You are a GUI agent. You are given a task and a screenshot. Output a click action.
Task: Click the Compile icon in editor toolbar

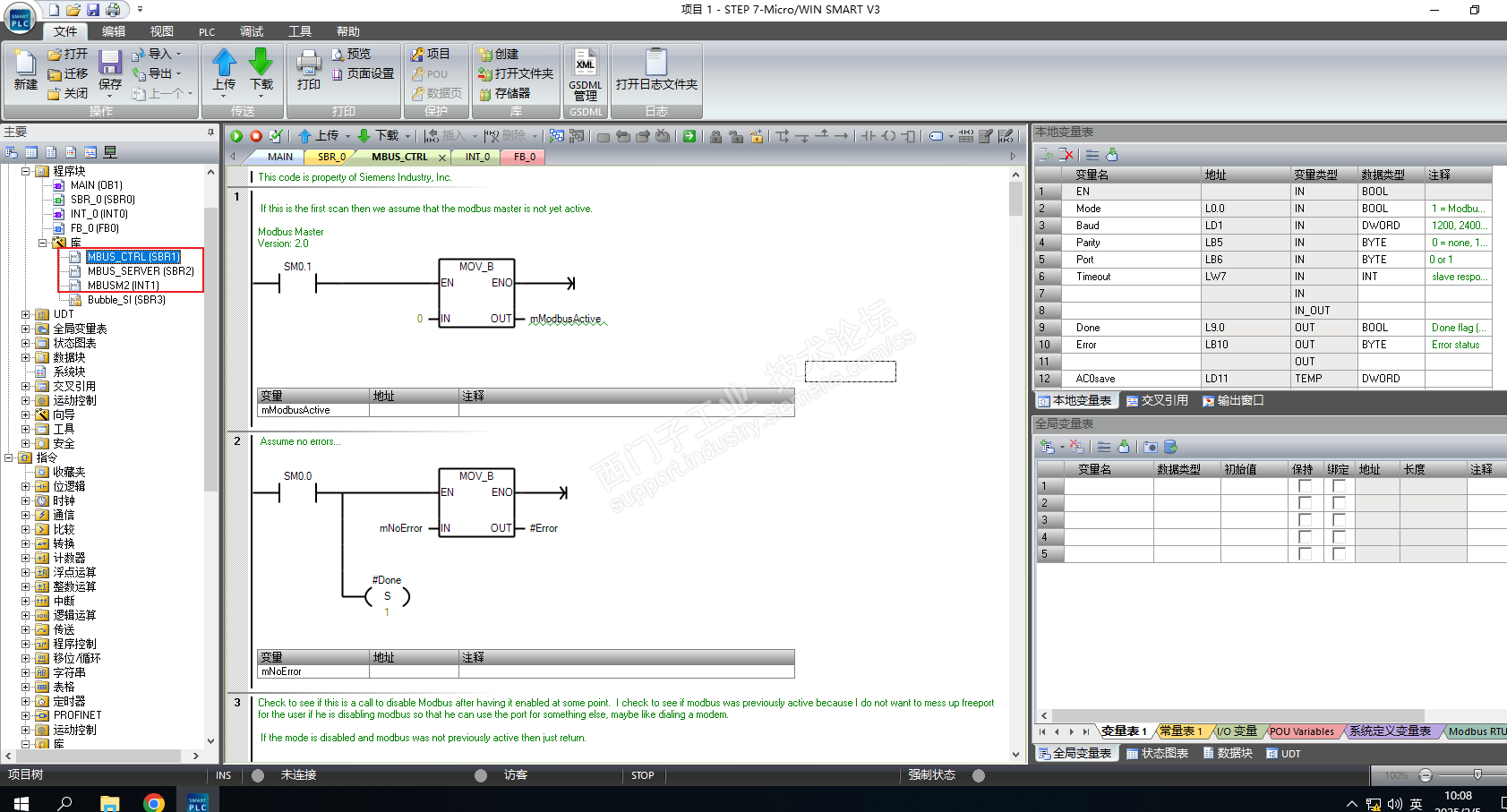pos(276,136)
